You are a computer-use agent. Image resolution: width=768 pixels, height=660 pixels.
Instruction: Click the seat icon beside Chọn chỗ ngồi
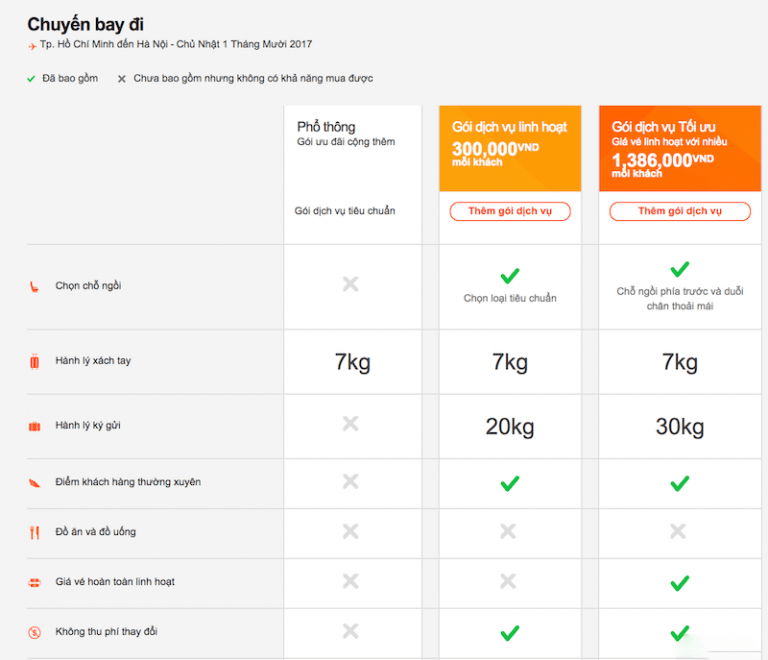(34, 286)
